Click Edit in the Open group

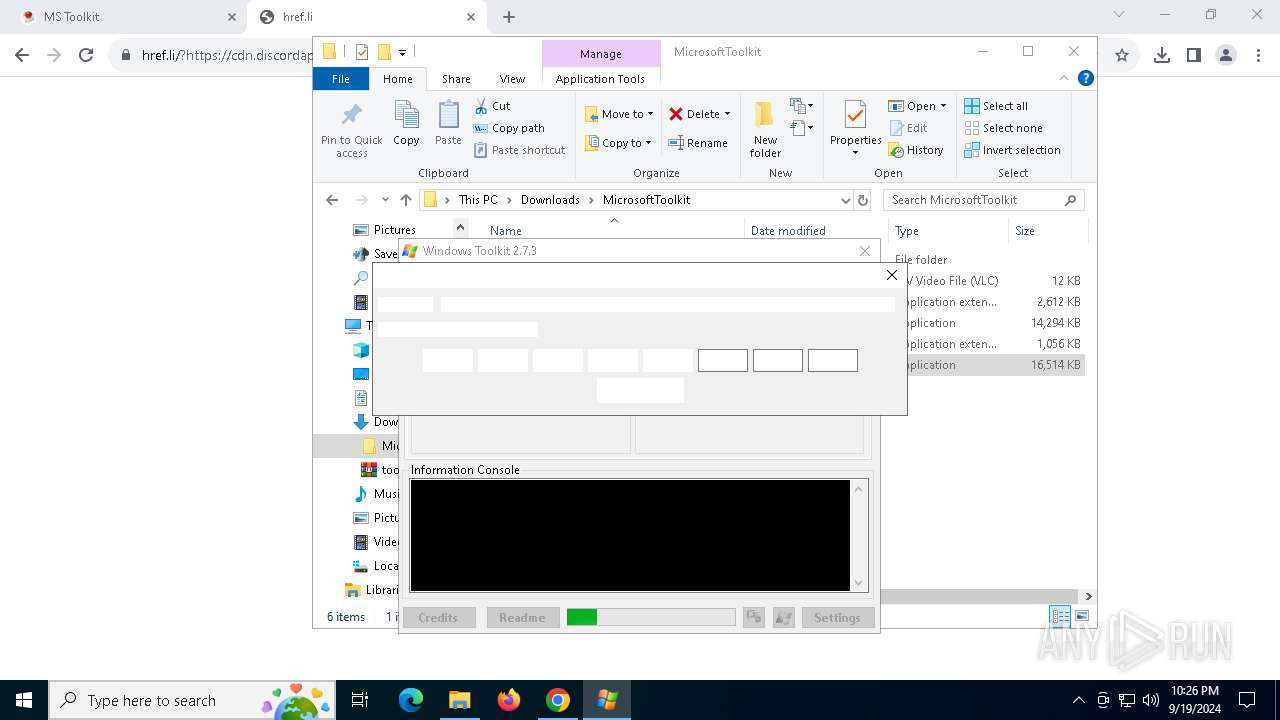(907, 128)
